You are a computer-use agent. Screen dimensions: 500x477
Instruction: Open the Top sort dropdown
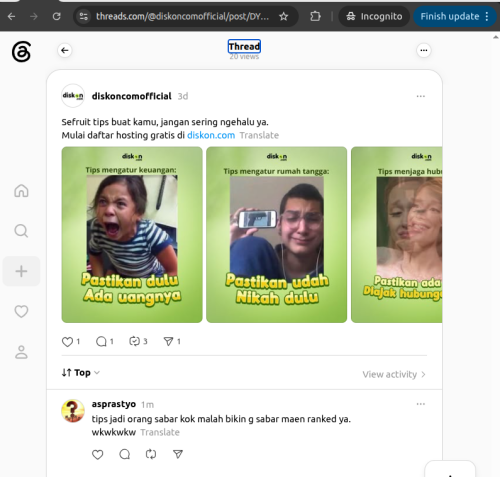tap(81, 373)
